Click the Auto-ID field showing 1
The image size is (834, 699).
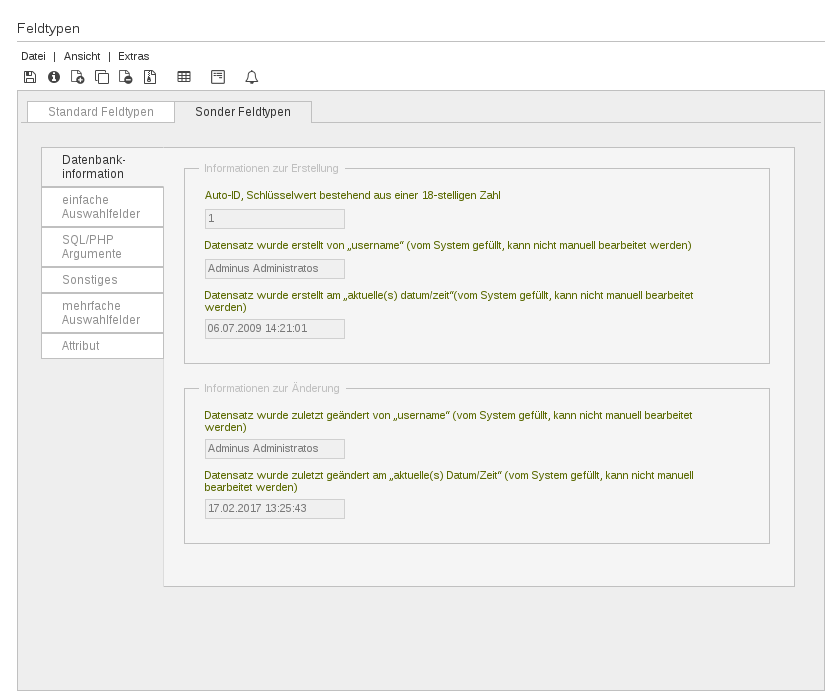point(274,219)
